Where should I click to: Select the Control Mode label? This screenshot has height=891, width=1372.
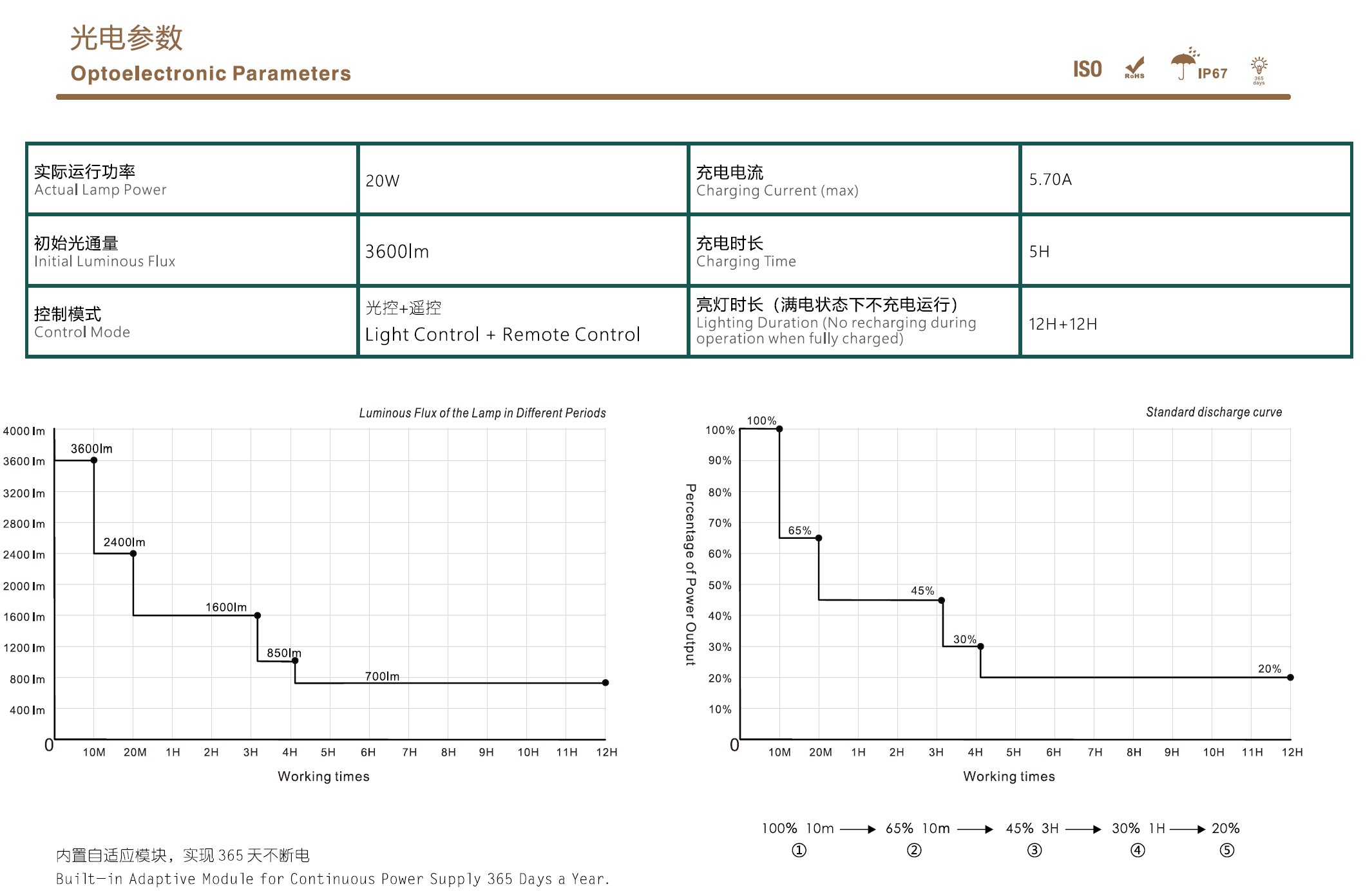point(82,332)
